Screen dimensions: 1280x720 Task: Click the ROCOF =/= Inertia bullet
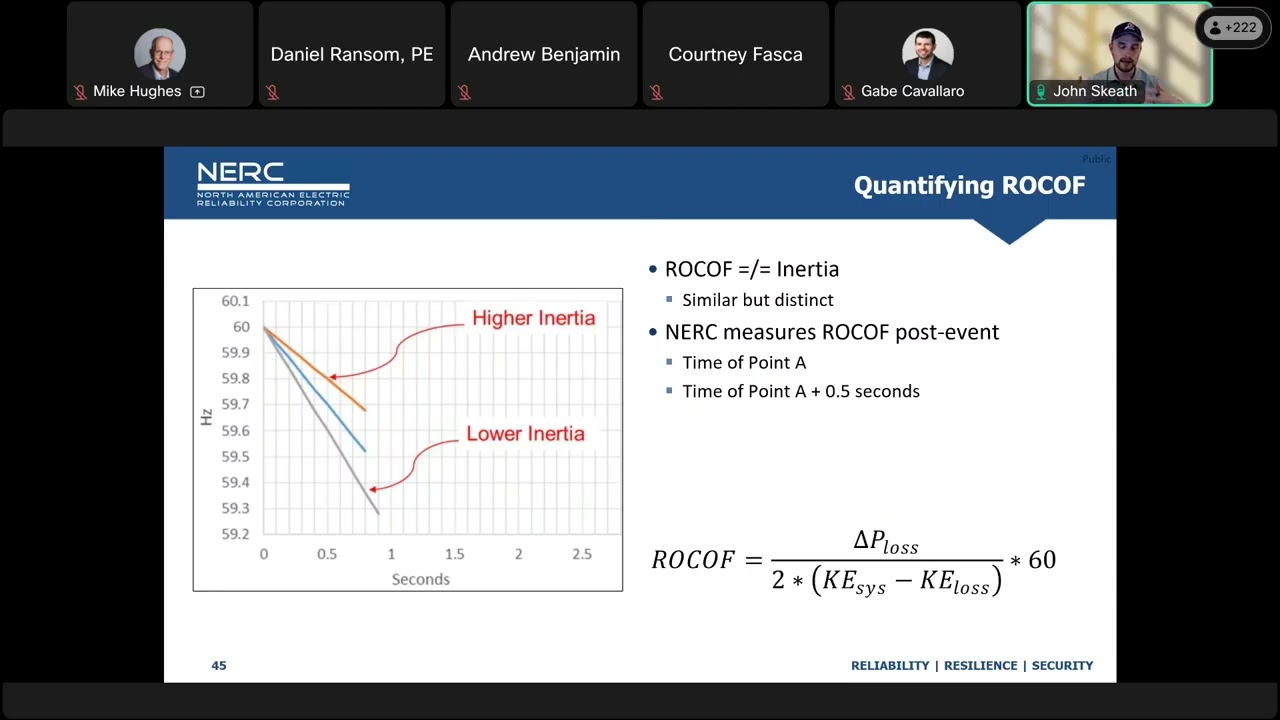coord(752,269)
